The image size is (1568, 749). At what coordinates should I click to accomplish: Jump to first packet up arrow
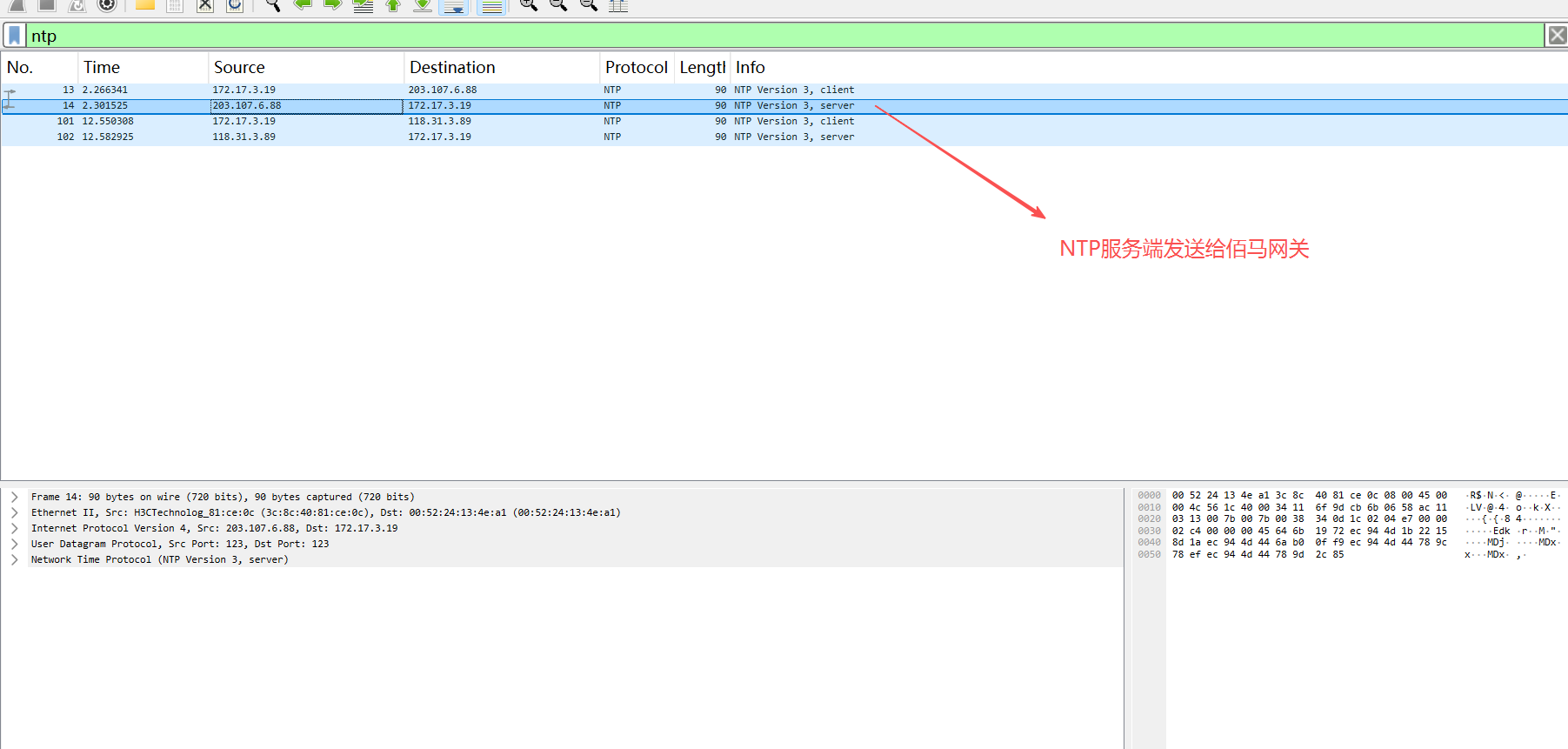393,5
